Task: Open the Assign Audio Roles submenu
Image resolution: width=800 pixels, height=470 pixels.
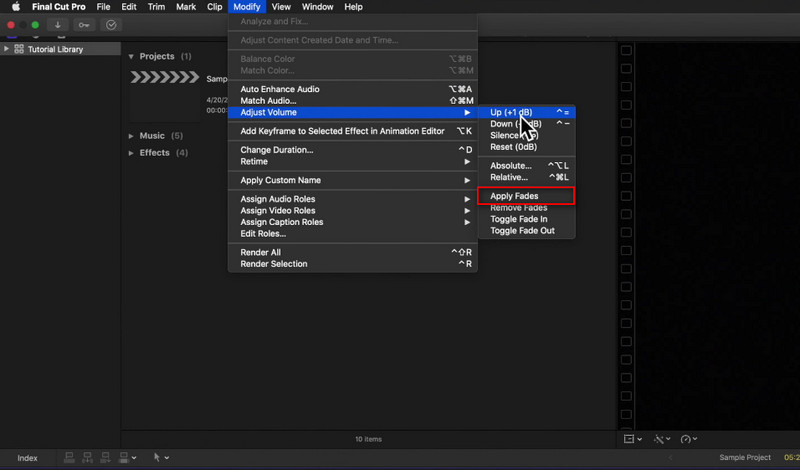Action: [353, 199]
